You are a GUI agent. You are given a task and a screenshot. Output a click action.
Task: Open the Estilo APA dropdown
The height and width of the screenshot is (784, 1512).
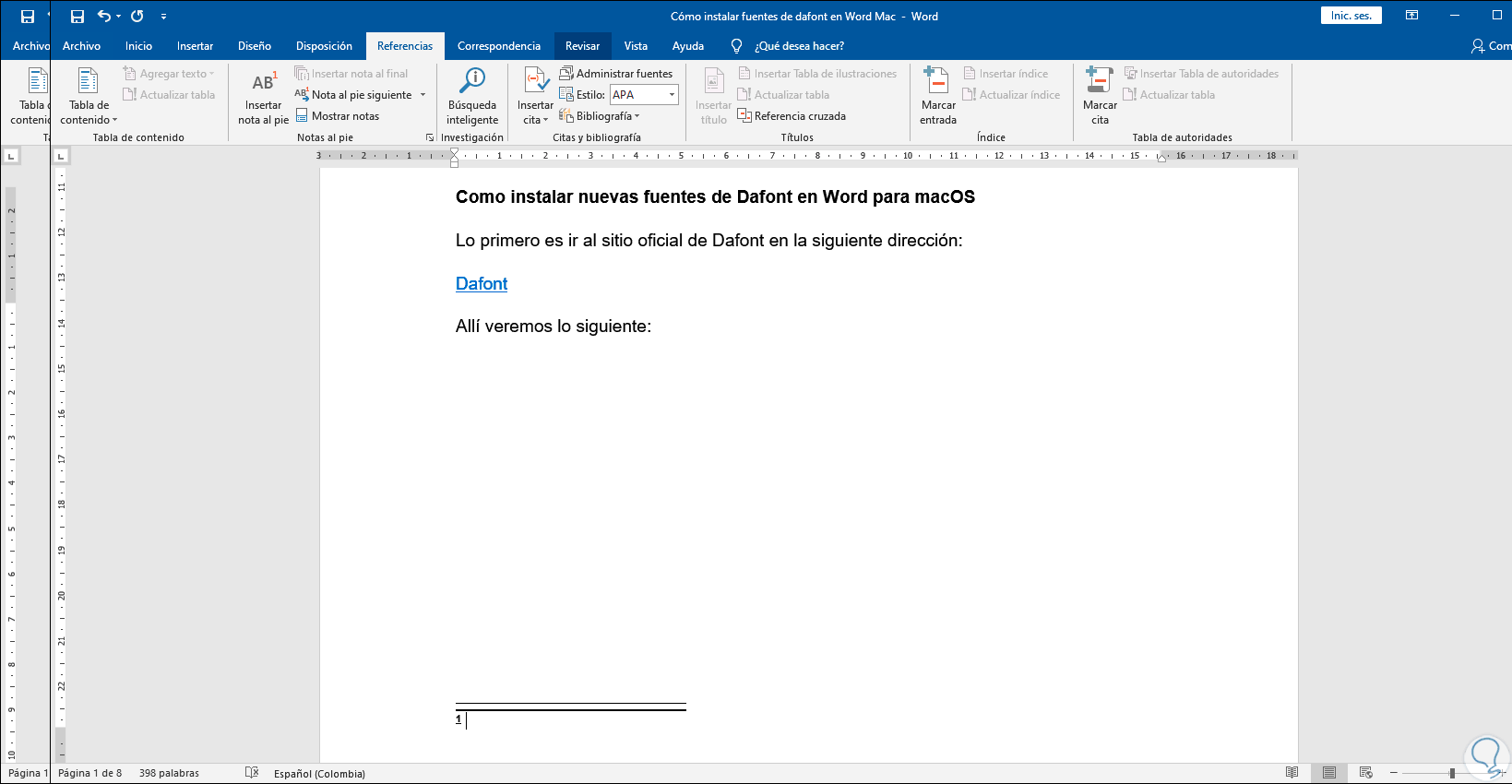pyautogui.click(x=672, y=95)
